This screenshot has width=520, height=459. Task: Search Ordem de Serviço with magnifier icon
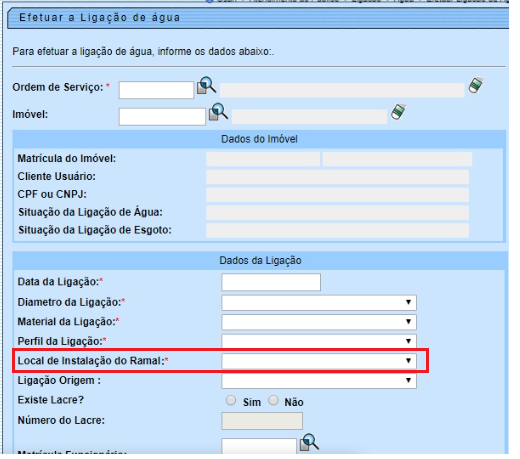206,85
